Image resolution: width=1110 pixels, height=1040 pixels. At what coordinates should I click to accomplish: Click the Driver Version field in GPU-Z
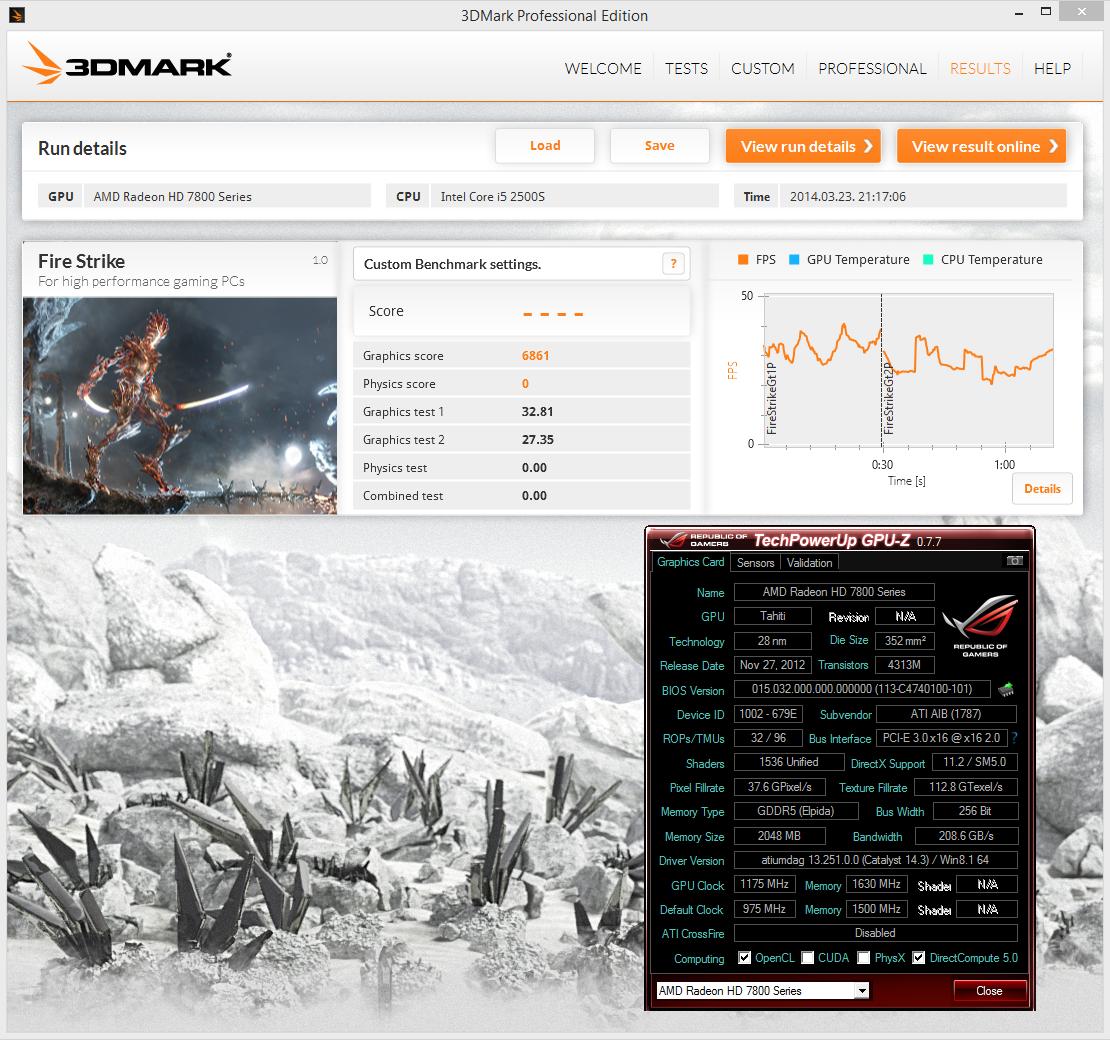click(x=876, y=860)
